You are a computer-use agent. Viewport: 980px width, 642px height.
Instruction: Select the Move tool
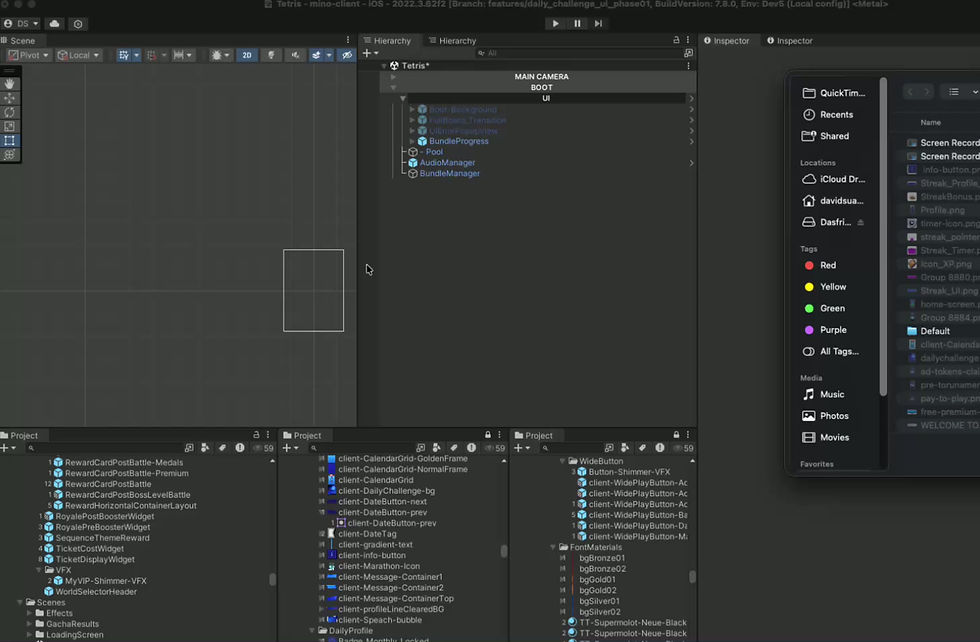9,98
